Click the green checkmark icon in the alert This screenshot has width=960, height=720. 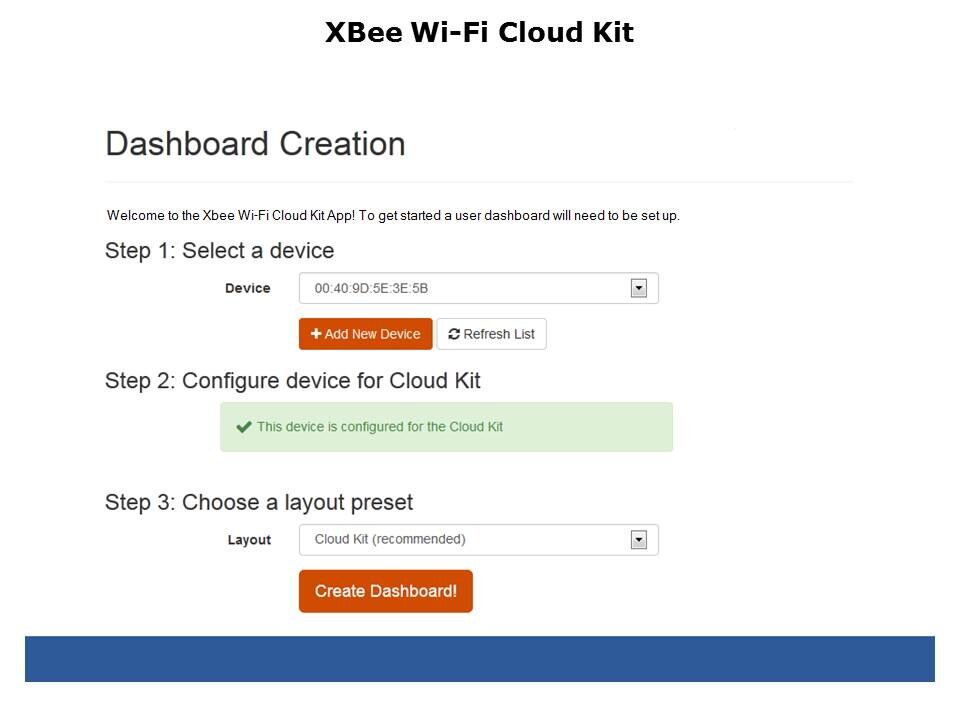pos(244,427)
